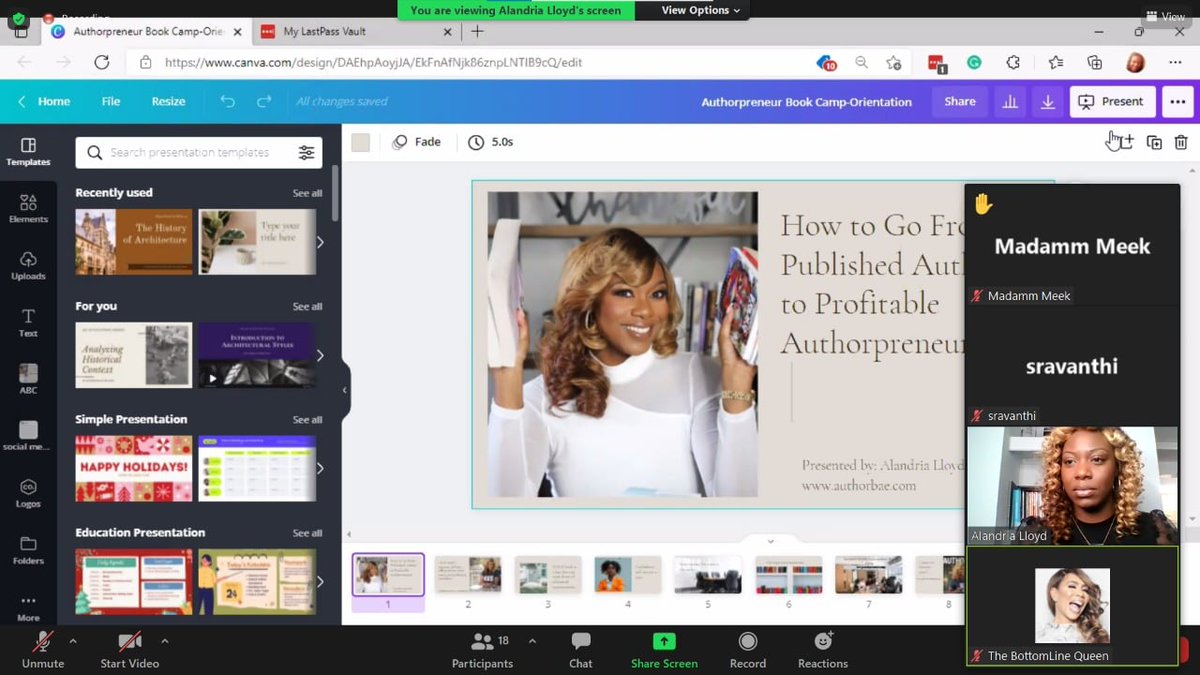1200x675 pixels.
Task: Click the Share button
Action: point(960,101)
